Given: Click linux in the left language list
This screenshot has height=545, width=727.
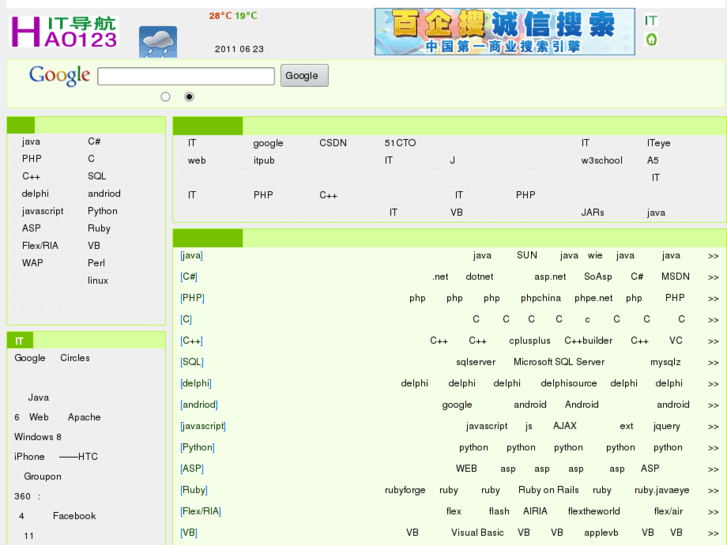Looking at the screenshot, I should 98,281.
